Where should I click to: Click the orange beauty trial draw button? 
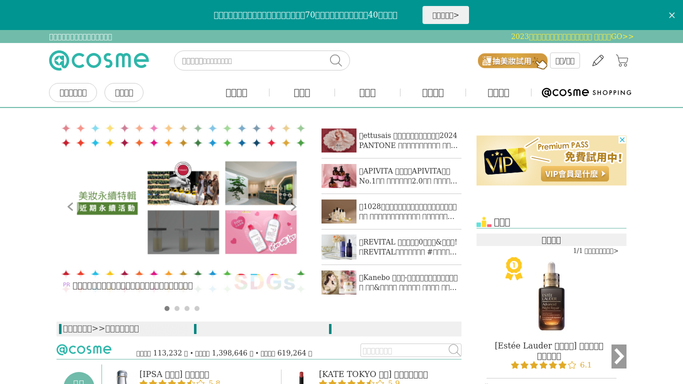(x=512, y=61)
